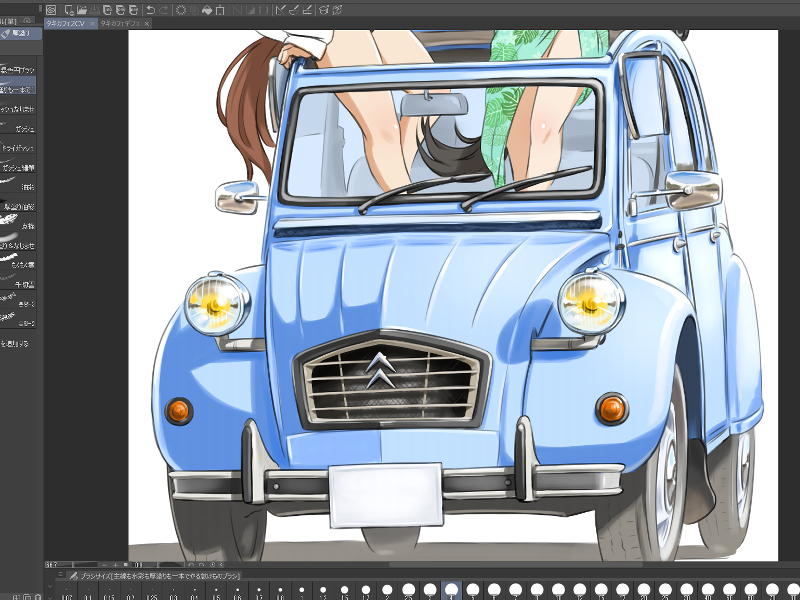Click the Undo arrow in command bar
Viewport: 800px width, 600px height.
pyautogui.click(x=150, y=10)
